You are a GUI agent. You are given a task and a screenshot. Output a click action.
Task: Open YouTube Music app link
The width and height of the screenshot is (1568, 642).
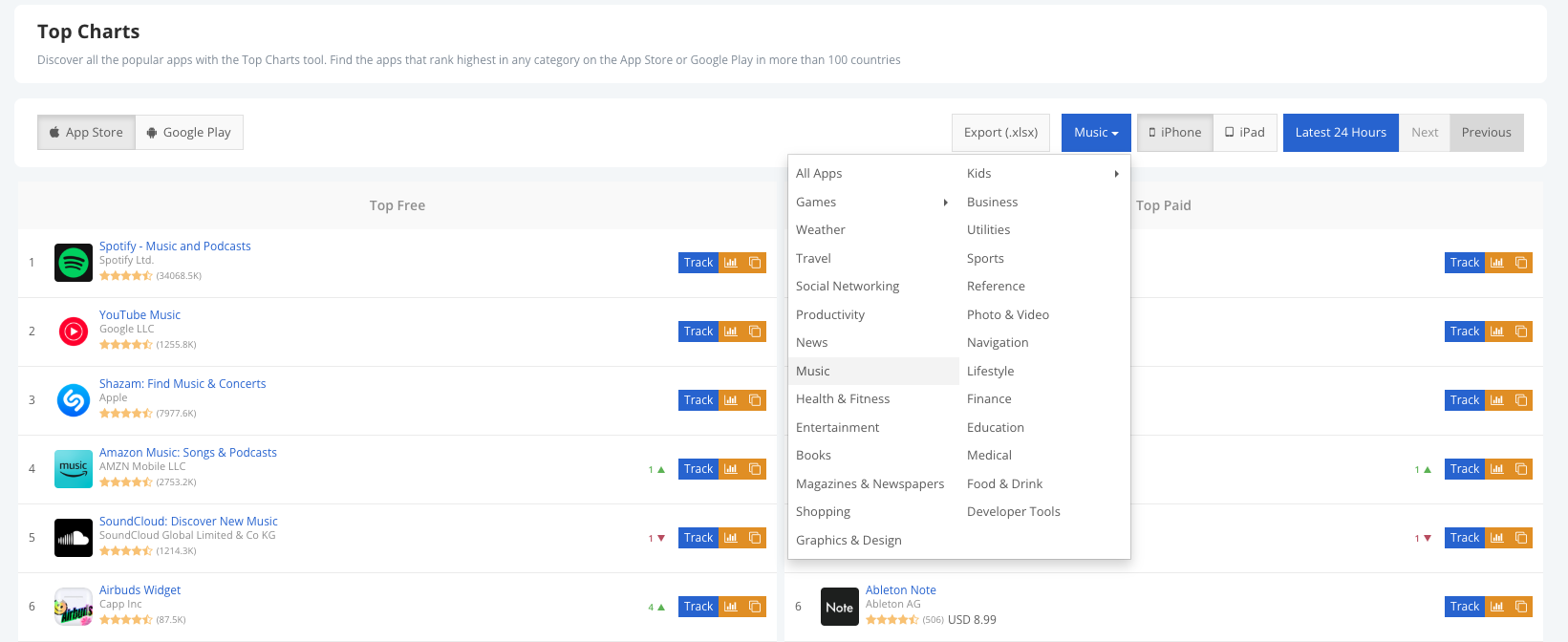tap(140, 314)
